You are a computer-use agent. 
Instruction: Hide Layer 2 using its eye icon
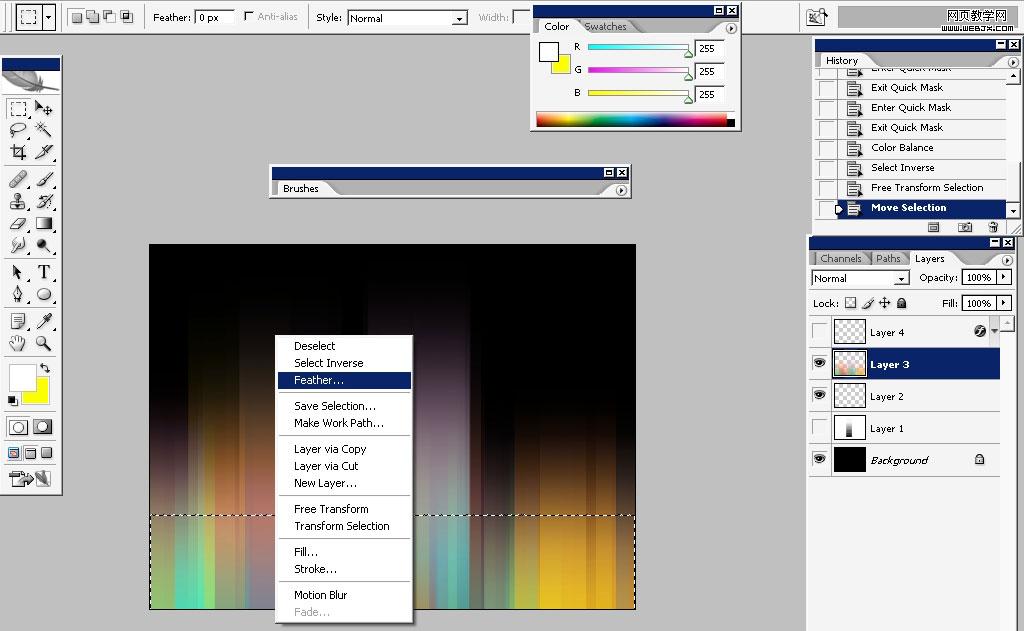pyautogui.click(x=820, y=396)
